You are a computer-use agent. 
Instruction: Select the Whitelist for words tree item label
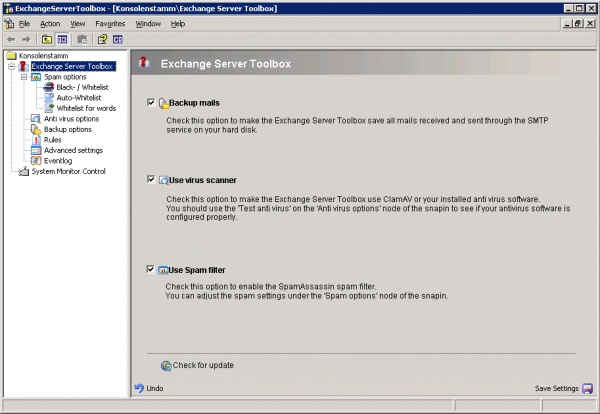[86, 108]
